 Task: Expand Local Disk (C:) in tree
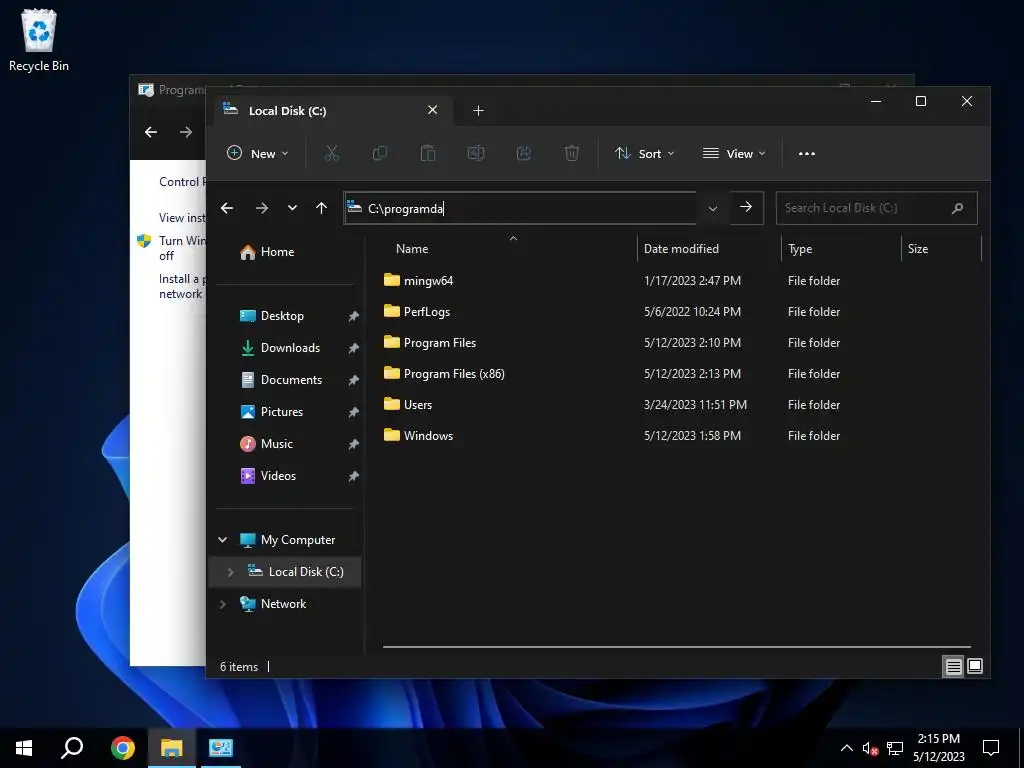230,571
